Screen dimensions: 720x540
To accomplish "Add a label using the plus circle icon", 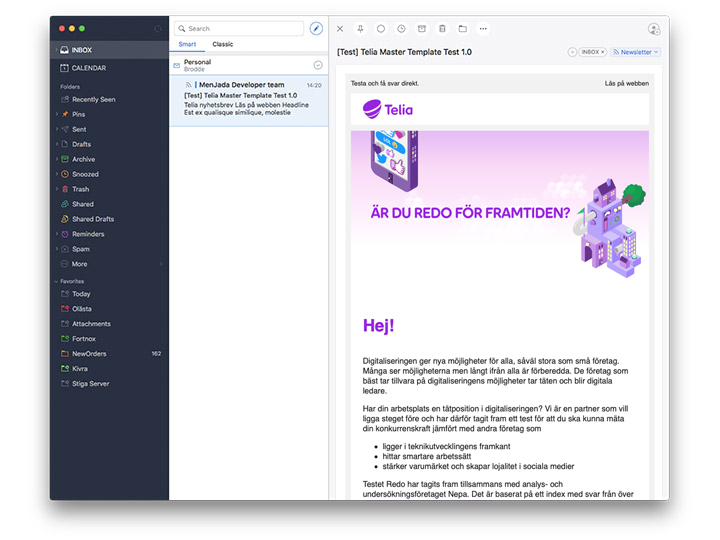I will tap(572, 52).
